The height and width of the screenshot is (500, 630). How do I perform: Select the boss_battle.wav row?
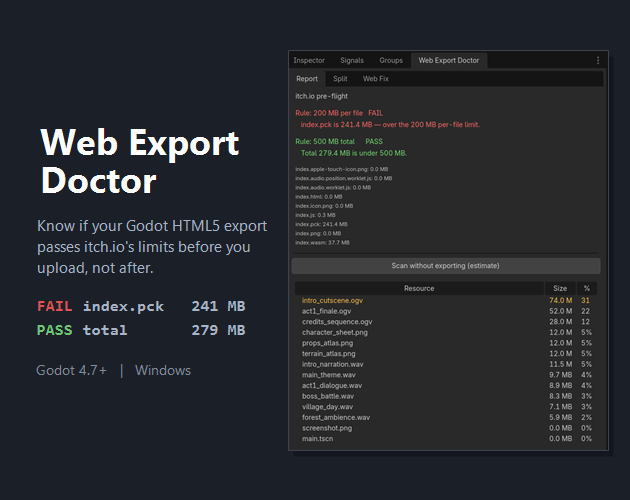[446, 396]
